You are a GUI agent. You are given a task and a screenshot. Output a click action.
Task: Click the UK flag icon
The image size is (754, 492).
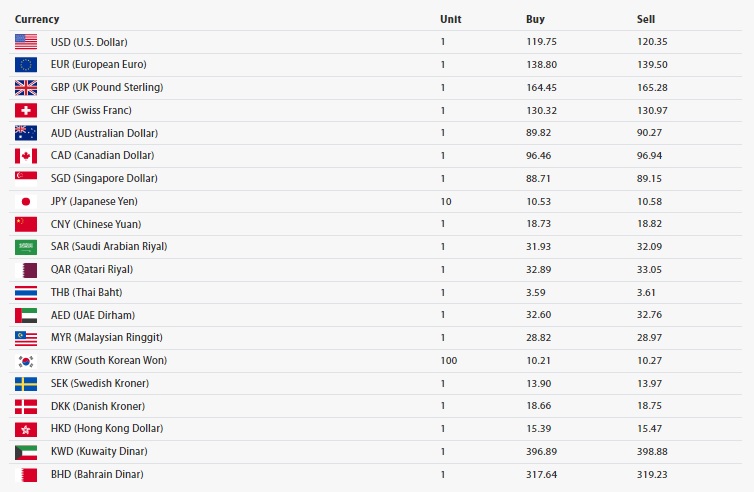point(26,87)
